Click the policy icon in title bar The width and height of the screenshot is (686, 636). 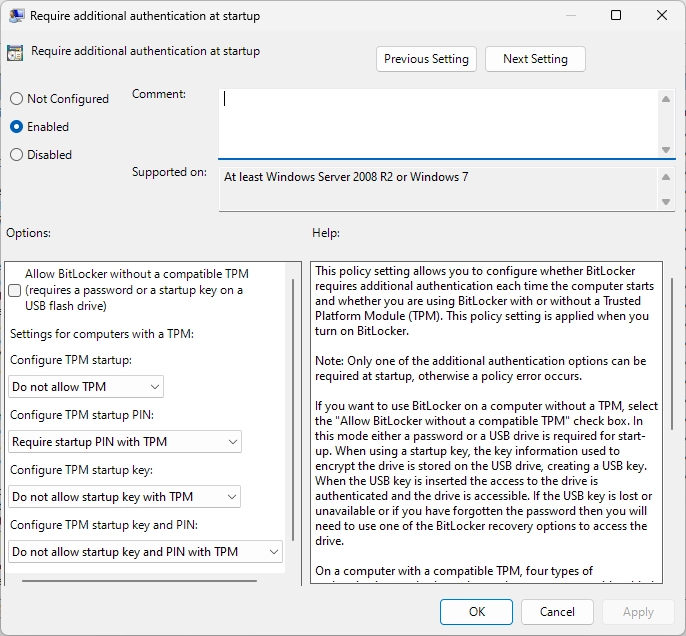pyautogui.click(x=15, y=16)
